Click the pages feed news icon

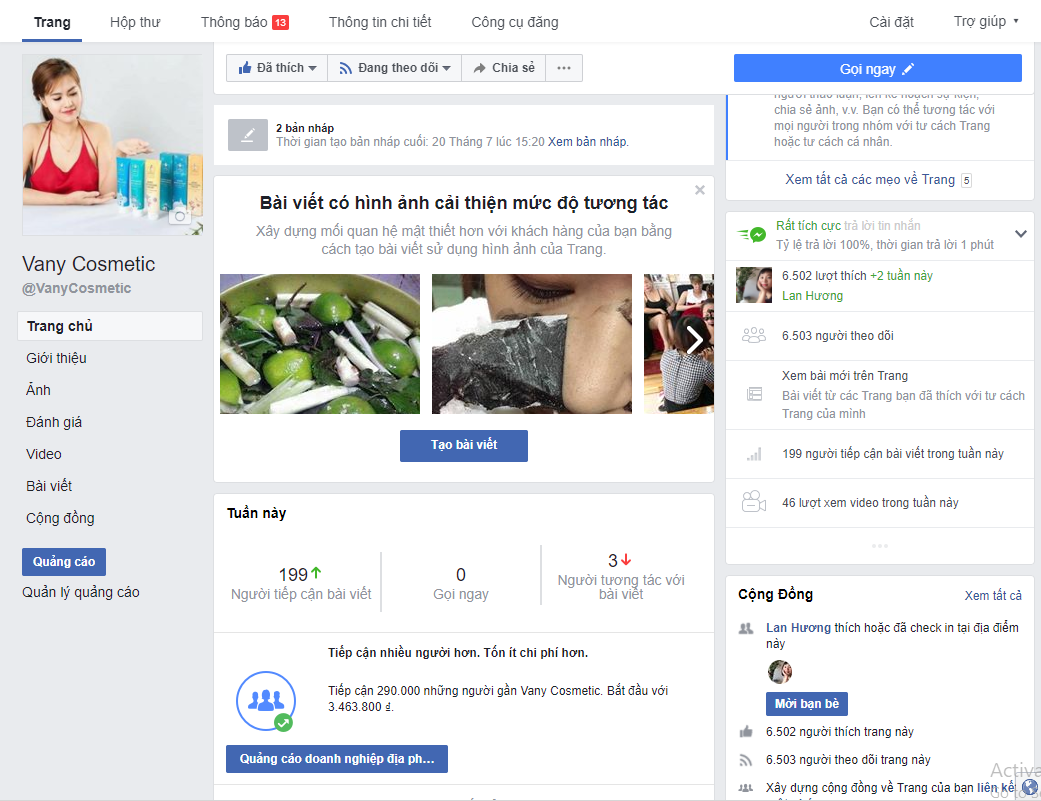click(754, 394)
